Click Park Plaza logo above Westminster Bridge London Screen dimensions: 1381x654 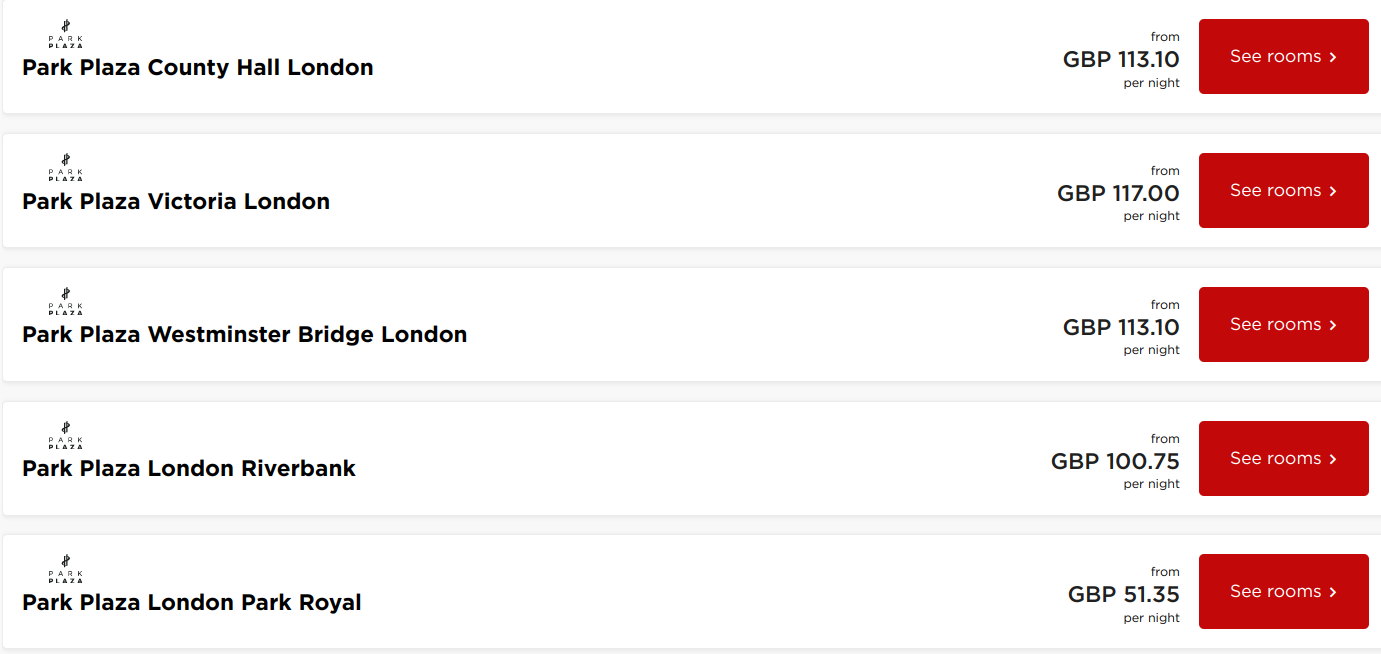tap(66, 302)
